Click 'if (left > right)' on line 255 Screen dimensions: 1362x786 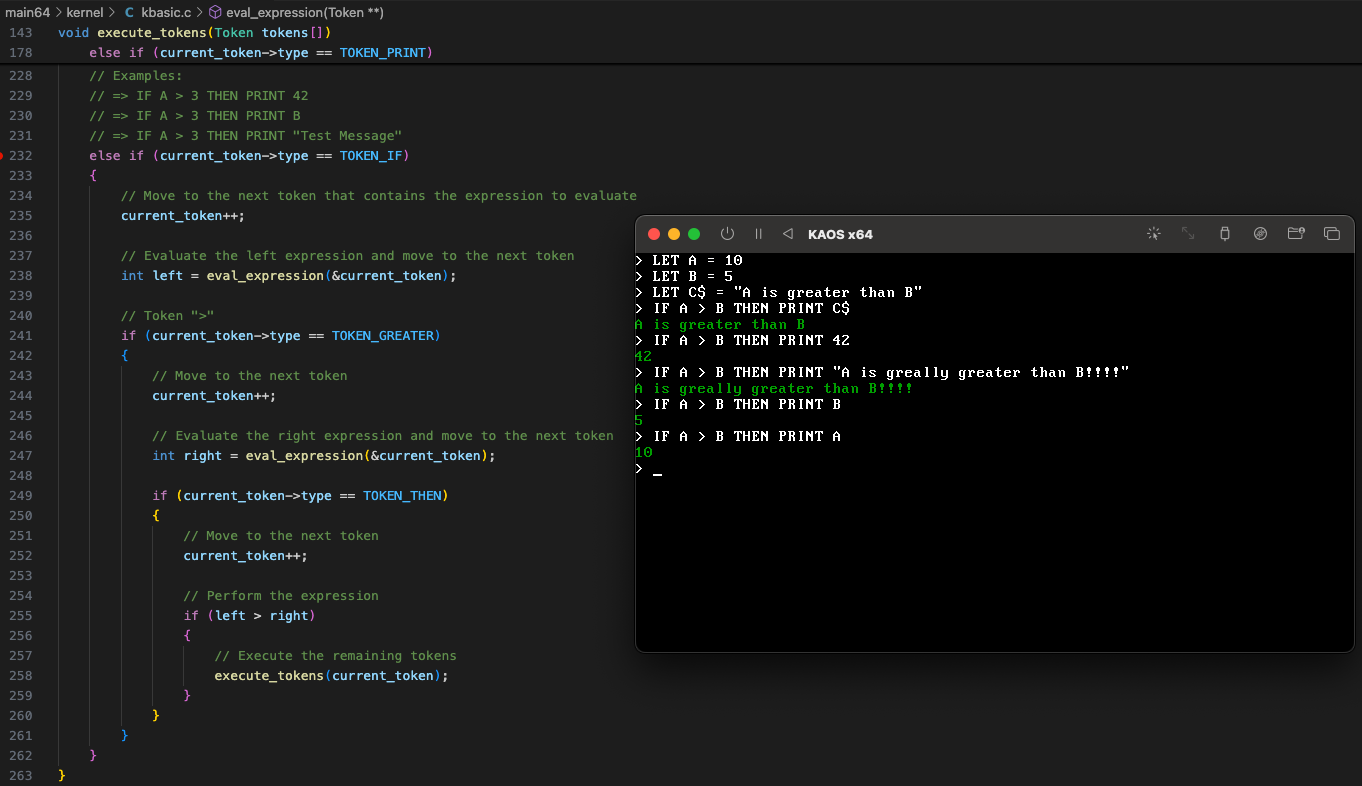click(249, 616)
